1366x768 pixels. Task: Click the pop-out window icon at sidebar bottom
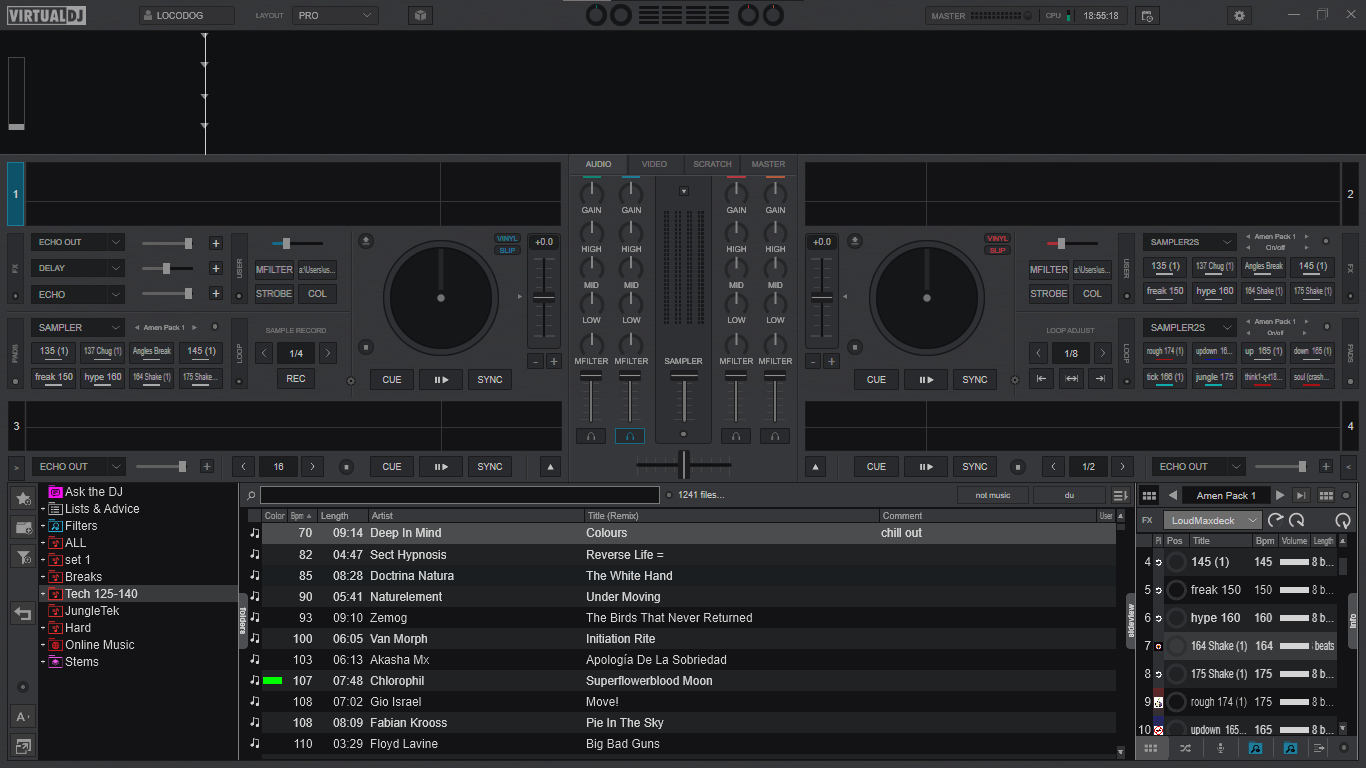[x=22, y=745]
